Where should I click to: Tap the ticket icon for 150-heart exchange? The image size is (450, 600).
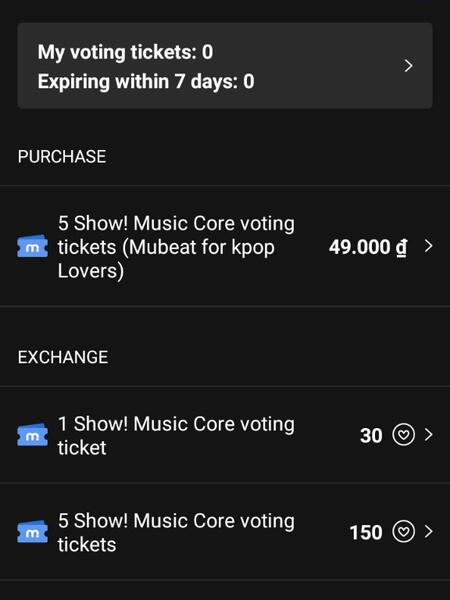(33, 532)
